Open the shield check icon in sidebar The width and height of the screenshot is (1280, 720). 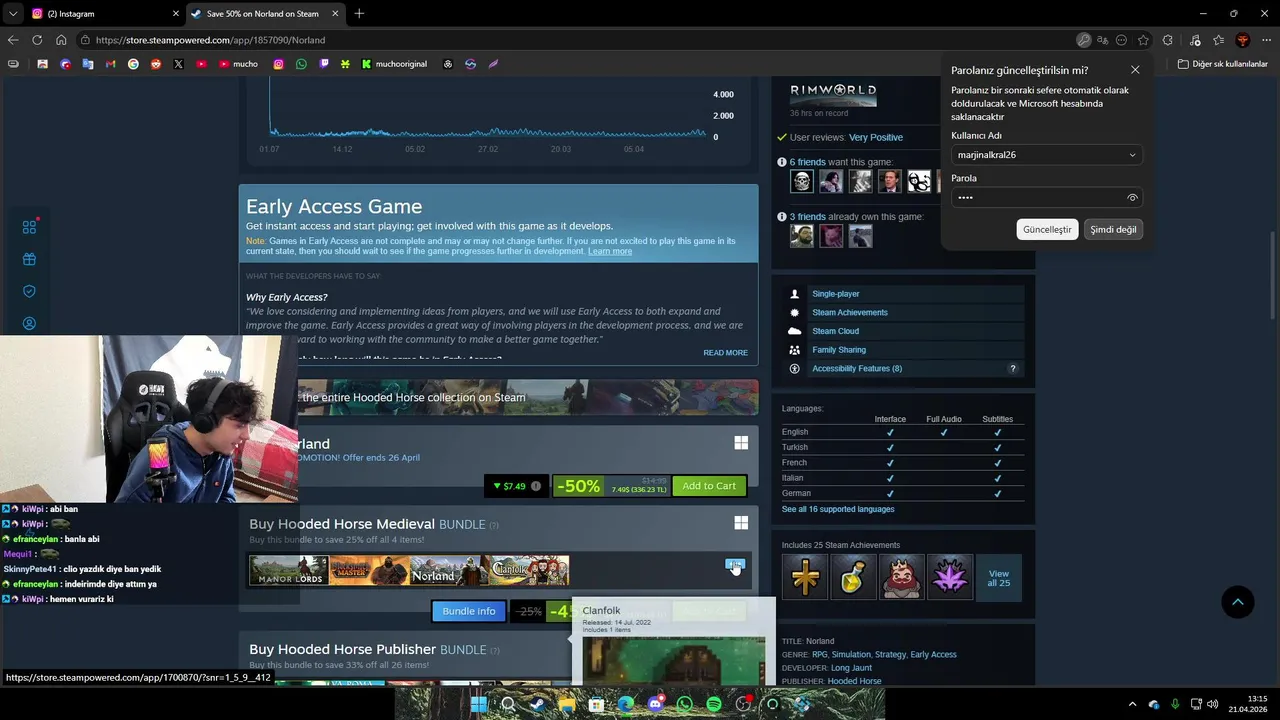tap(29, 291)
